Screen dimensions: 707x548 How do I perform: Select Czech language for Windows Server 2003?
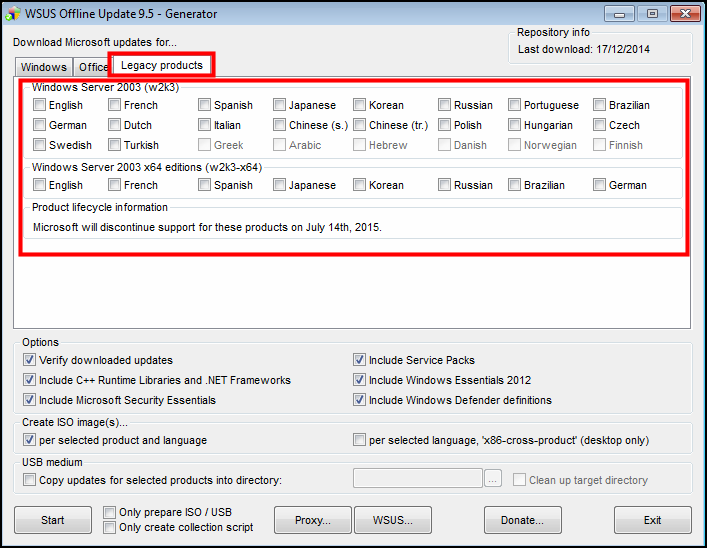[x=600, y=125]
